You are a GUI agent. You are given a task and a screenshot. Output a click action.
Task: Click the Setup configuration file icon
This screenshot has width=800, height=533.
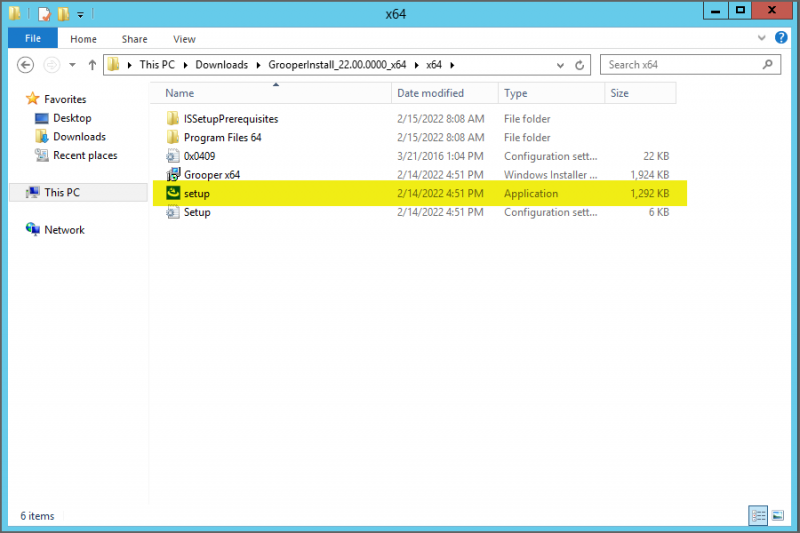click(x=173, y=212)
